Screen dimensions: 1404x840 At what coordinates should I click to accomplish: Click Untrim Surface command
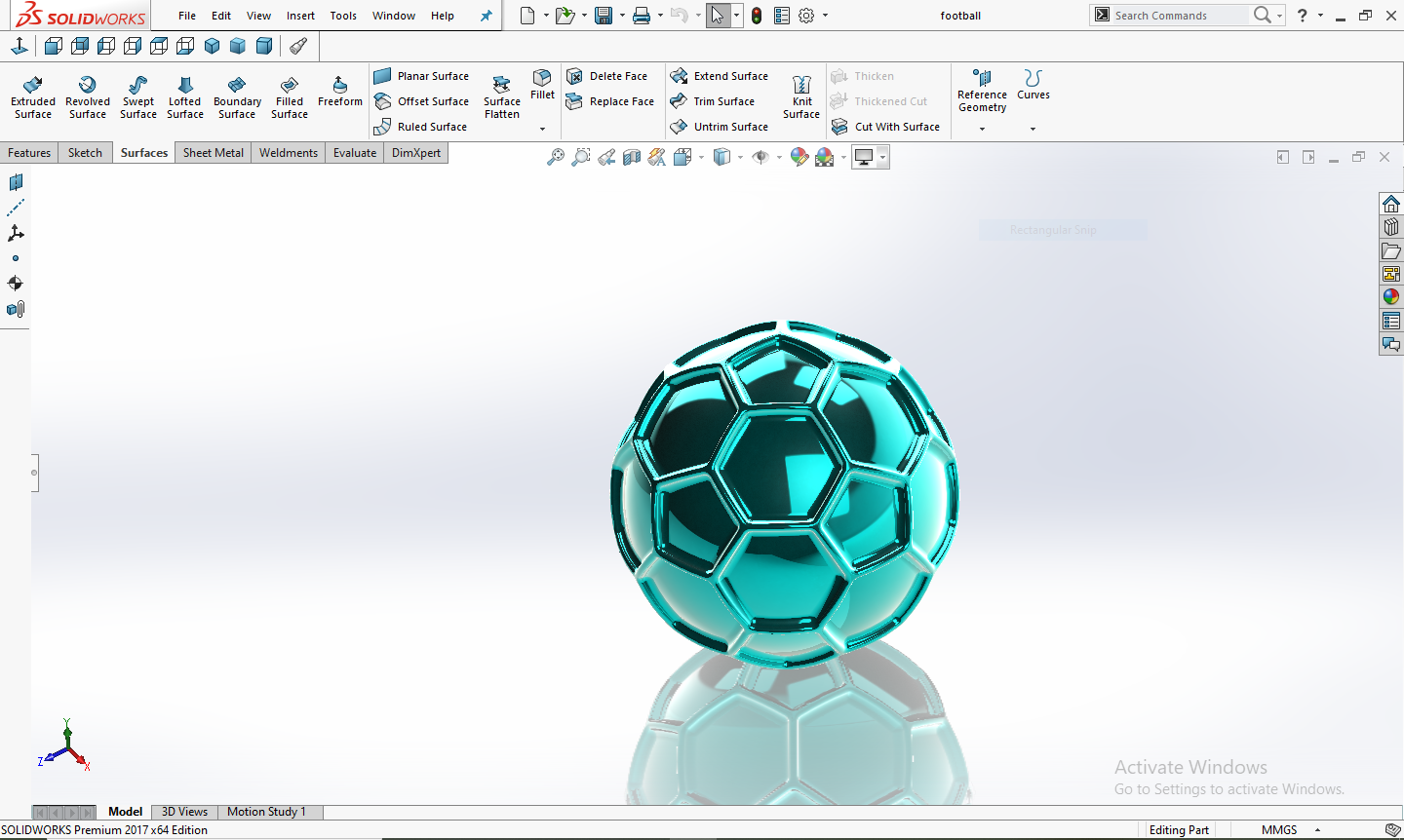pyautogui.click(x=719, y=127)
